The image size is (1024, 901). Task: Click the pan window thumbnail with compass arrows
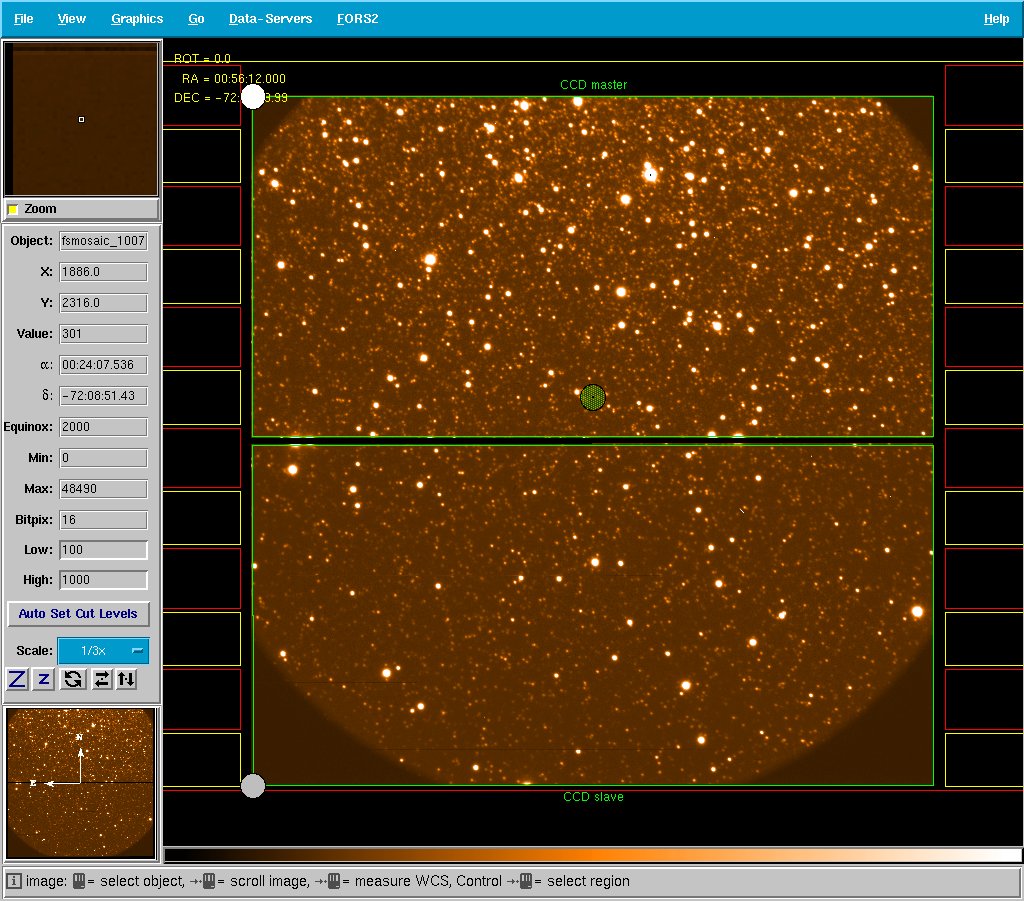coord(80,783)
